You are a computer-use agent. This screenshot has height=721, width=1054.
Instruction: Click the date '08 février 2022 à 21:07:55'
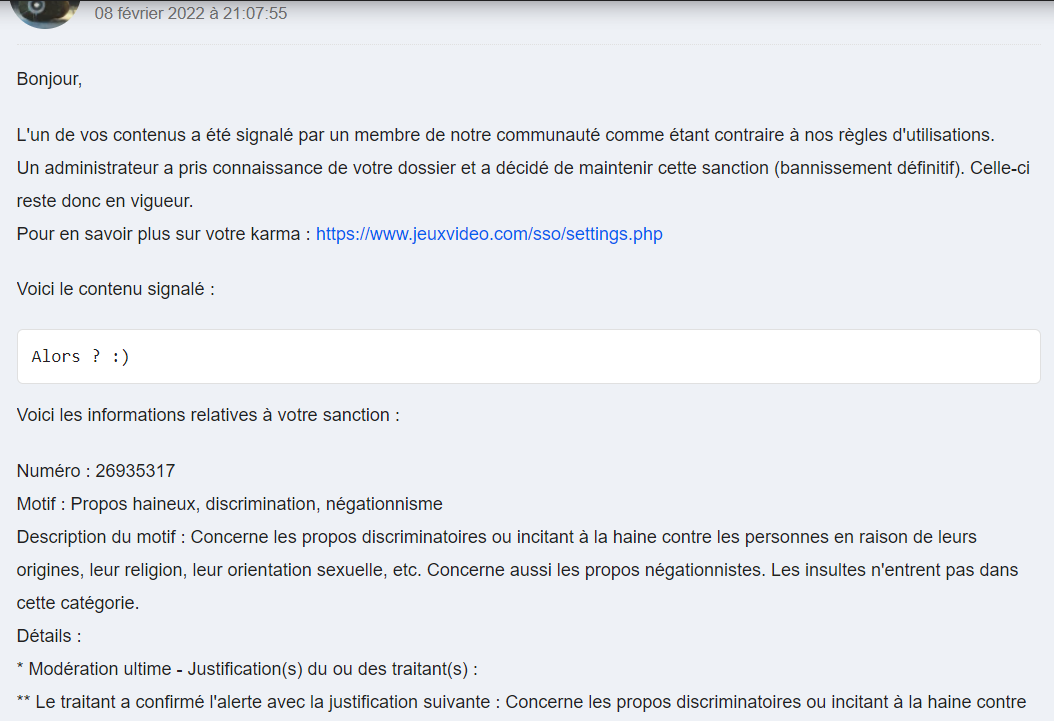(x=191, y=13)
